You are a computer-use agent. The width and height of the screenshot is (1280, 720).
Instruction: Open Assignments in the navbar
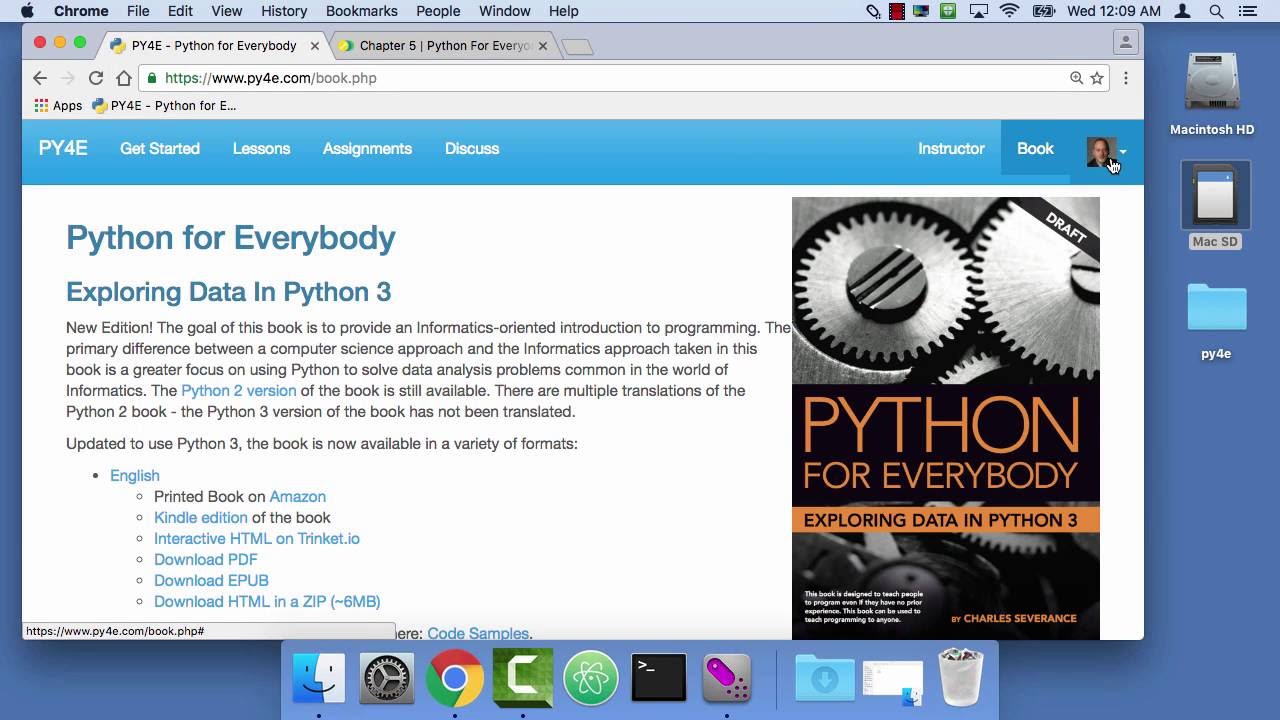(x=367, y=148)
